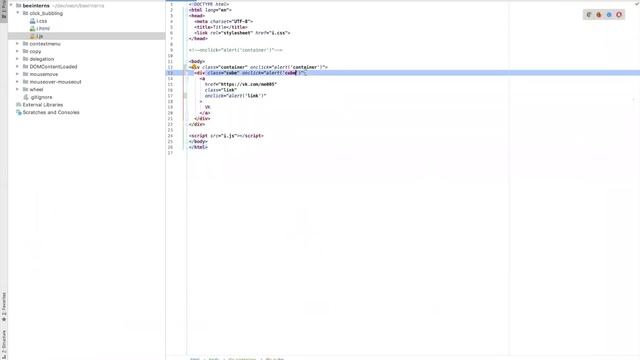Screen dimensions: 640x360
Task: Expand the delegation folder
Action: point(18,59)
